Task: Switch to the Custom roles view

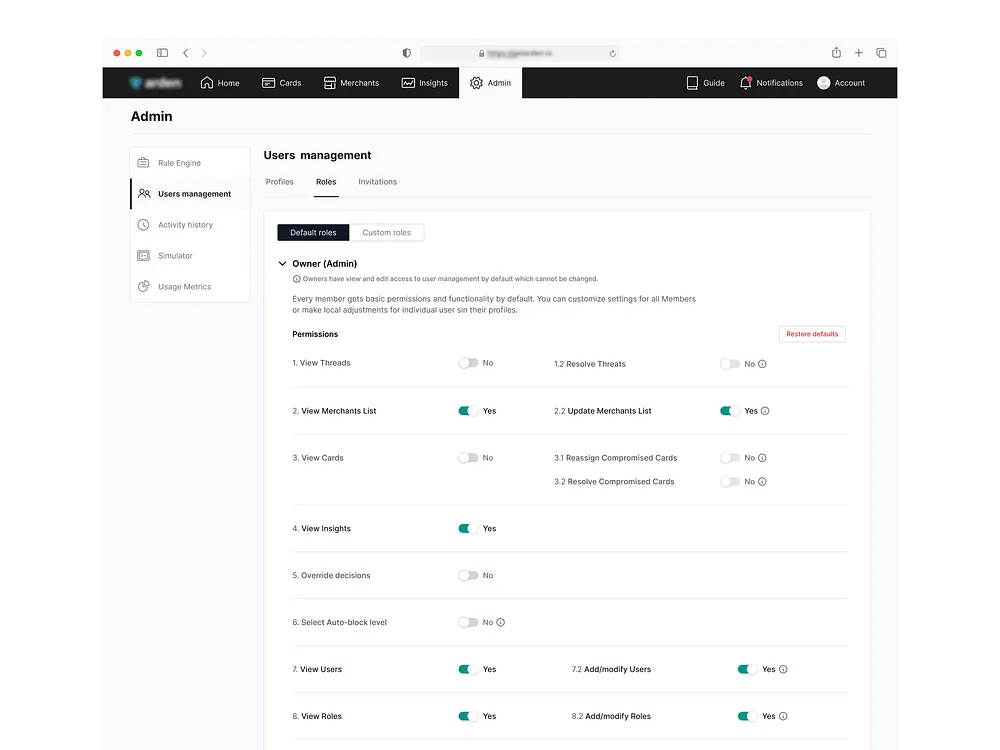Action: click(x=387, y=232)
